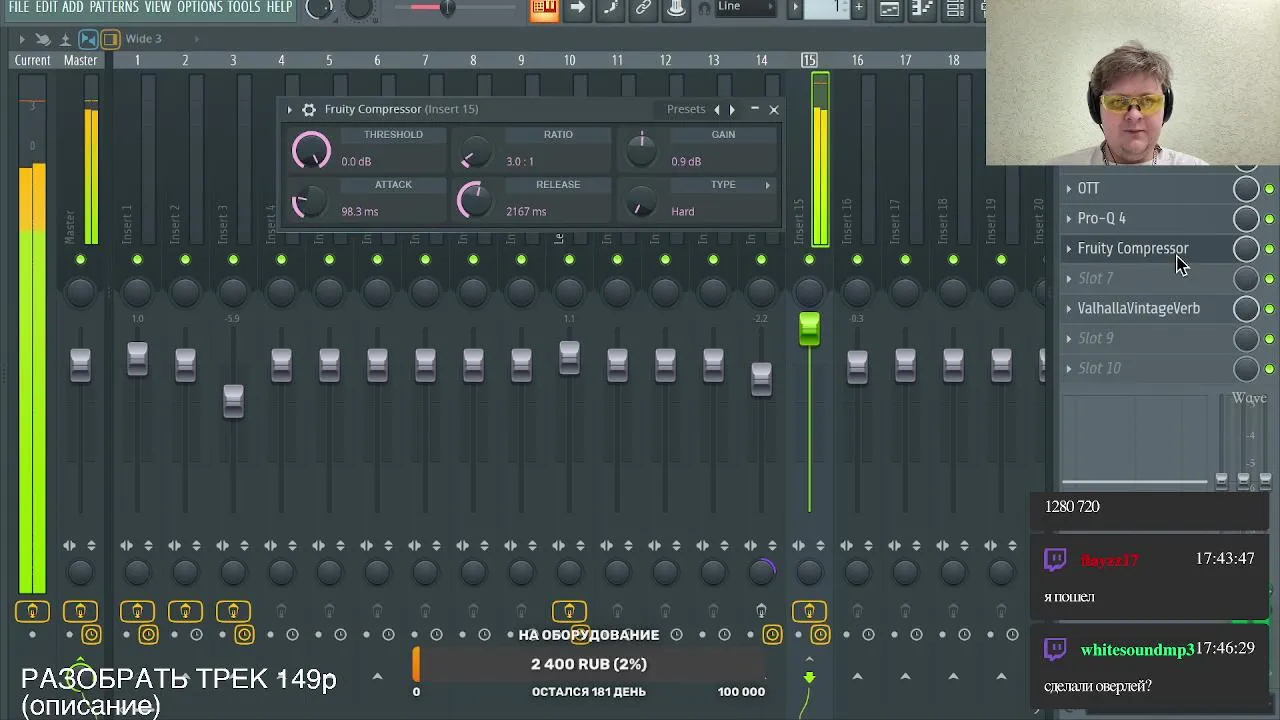Toggle the orange-outlined mixer view icon
The height and width of the screenshot is (720, 1280).
[x=110, y=39]
